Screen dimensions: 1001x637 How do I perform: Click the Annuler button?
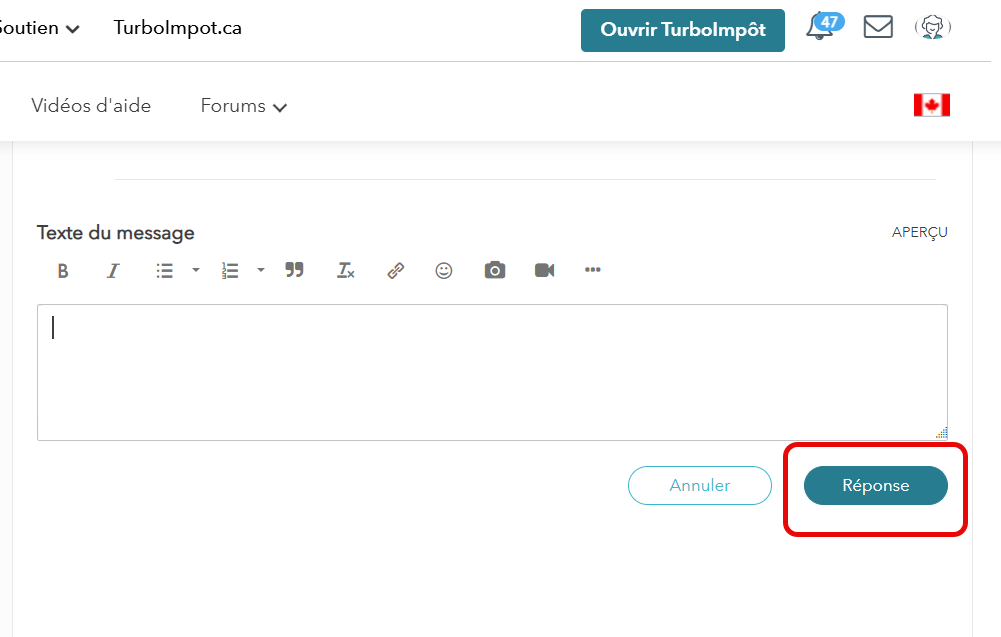700,485
